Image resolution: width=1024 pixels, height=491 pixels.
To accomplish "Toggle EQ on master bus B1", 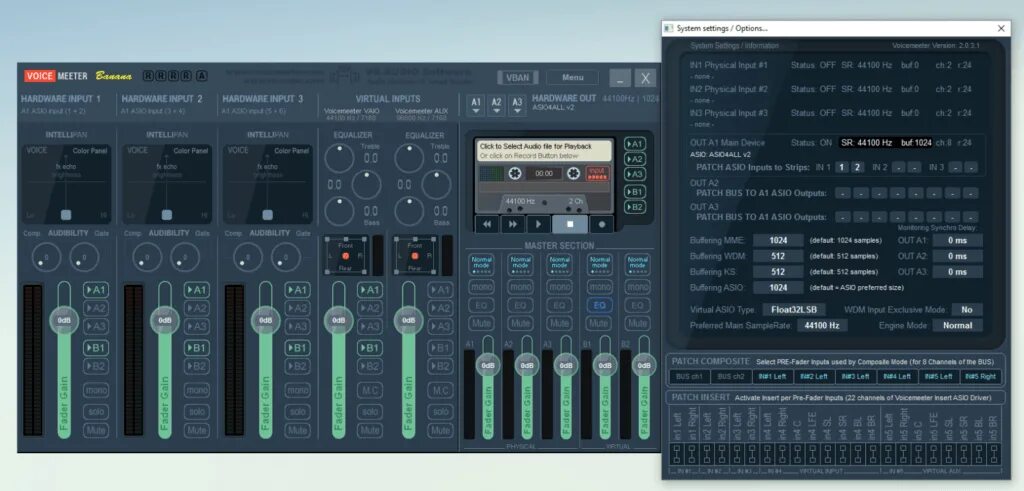I will coord(599,305).
